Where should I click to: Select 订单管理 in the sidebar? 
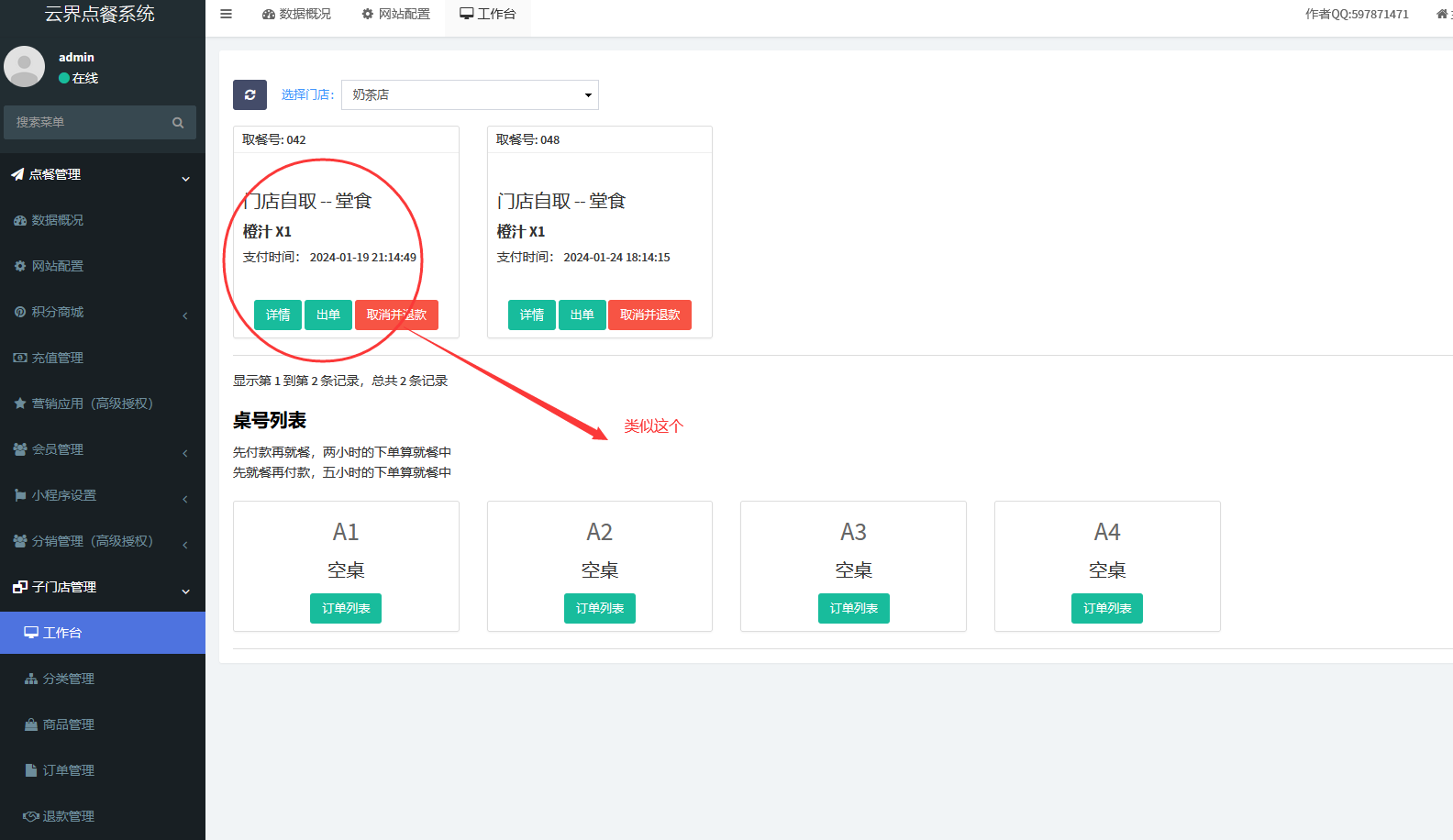point(68,770)
